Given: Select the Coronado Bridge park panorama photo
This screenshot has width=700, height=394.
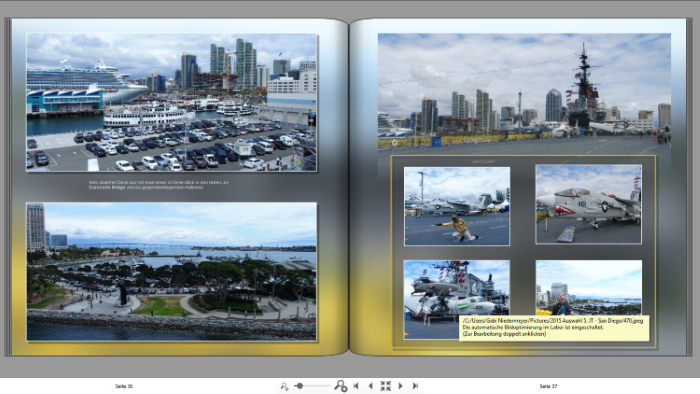Looking at the screenshot, I should pos(172,272).
